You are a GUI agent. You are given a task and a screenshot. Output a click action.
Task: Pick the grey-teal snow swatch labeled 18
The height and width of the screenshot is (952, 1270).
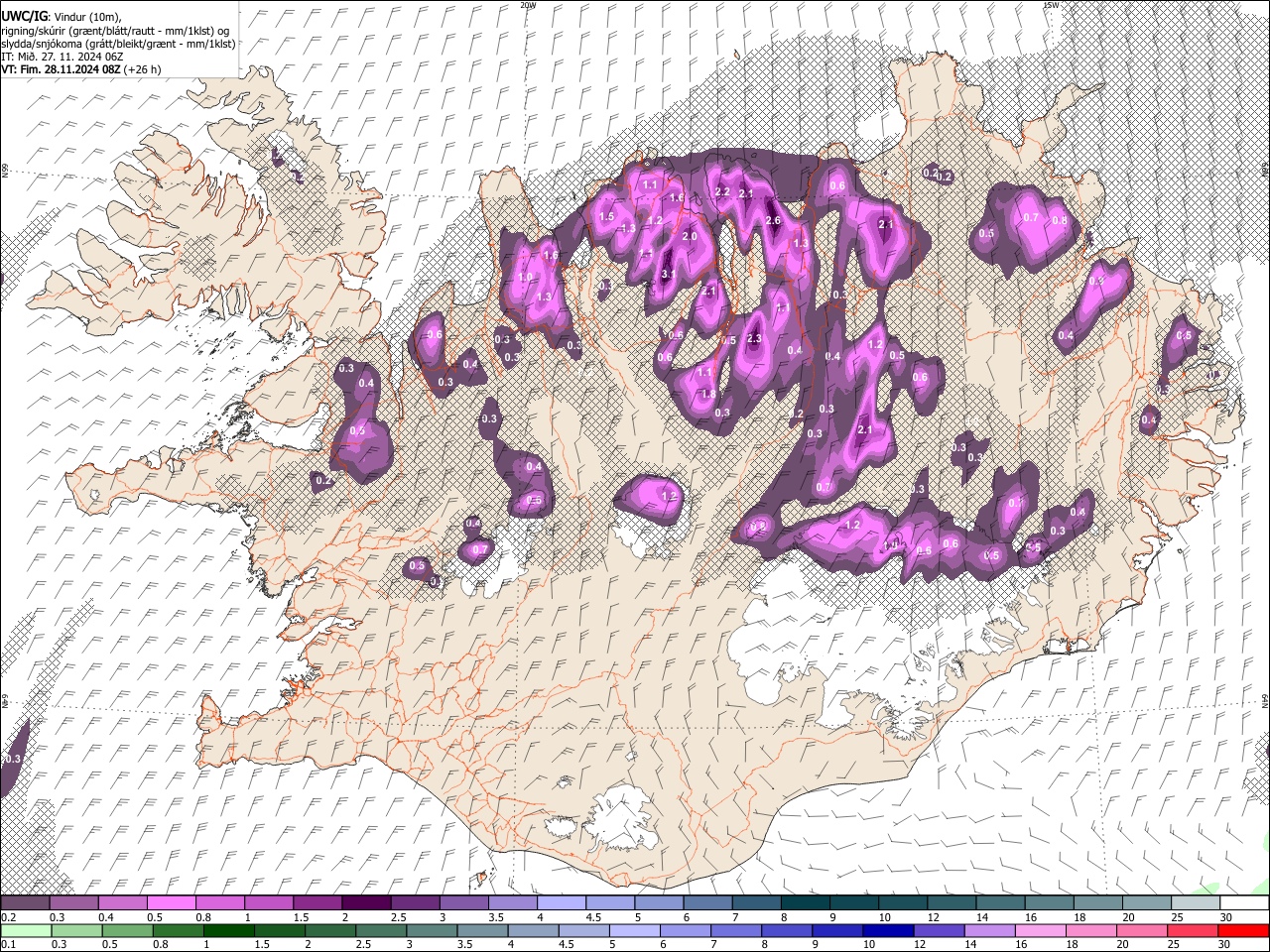[1097, 902]
